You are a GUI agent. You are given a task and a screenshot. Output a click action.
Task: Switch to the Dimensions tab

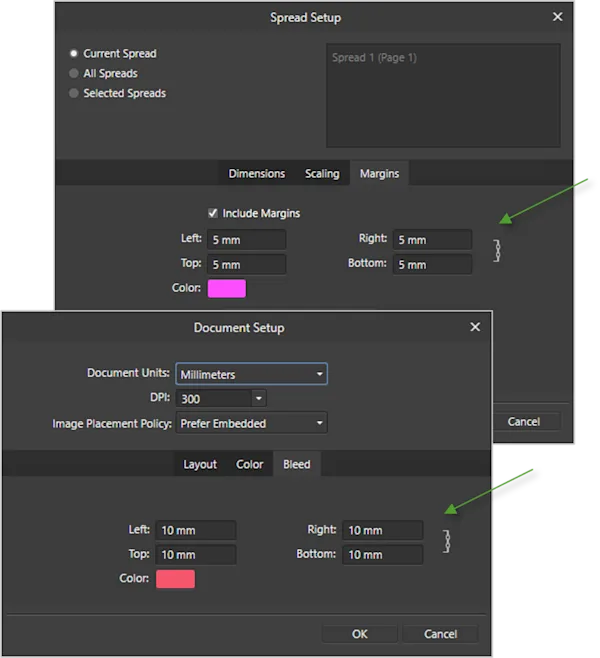(x=256, y=173)
